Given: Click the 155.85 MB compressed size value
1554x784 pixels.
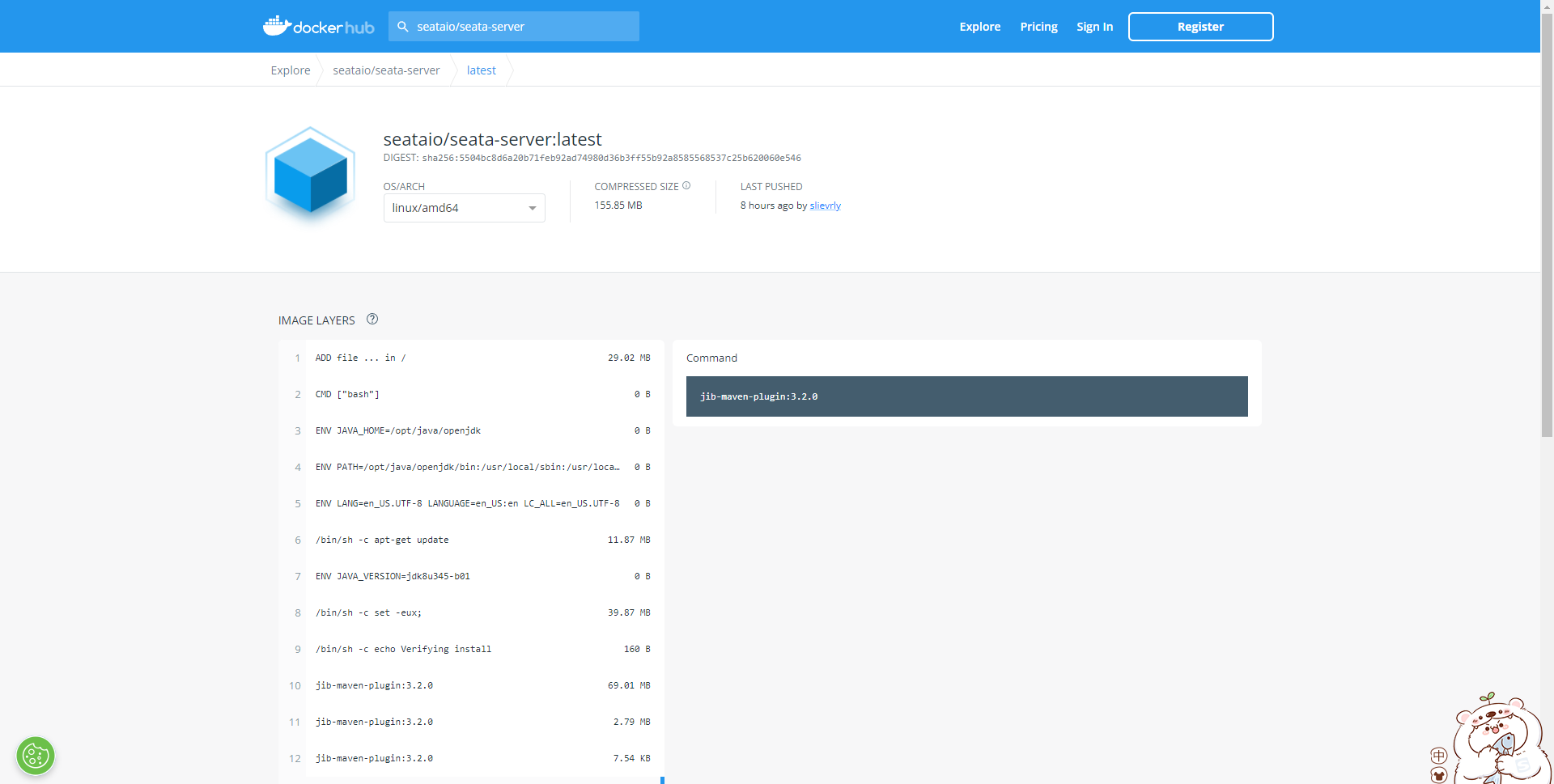Looking at the screenshot, I should [618, 206].
